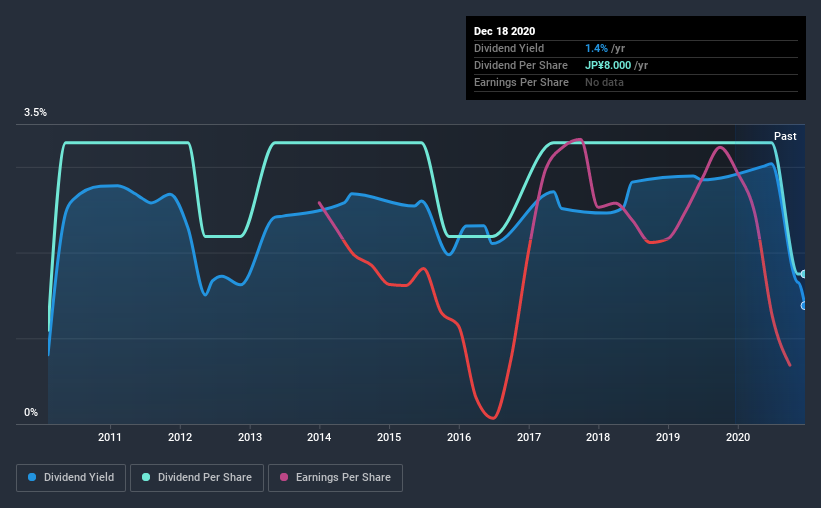
Task: Click the 'Dec 18 2020' tooltip date
Action: pos(504,31)
